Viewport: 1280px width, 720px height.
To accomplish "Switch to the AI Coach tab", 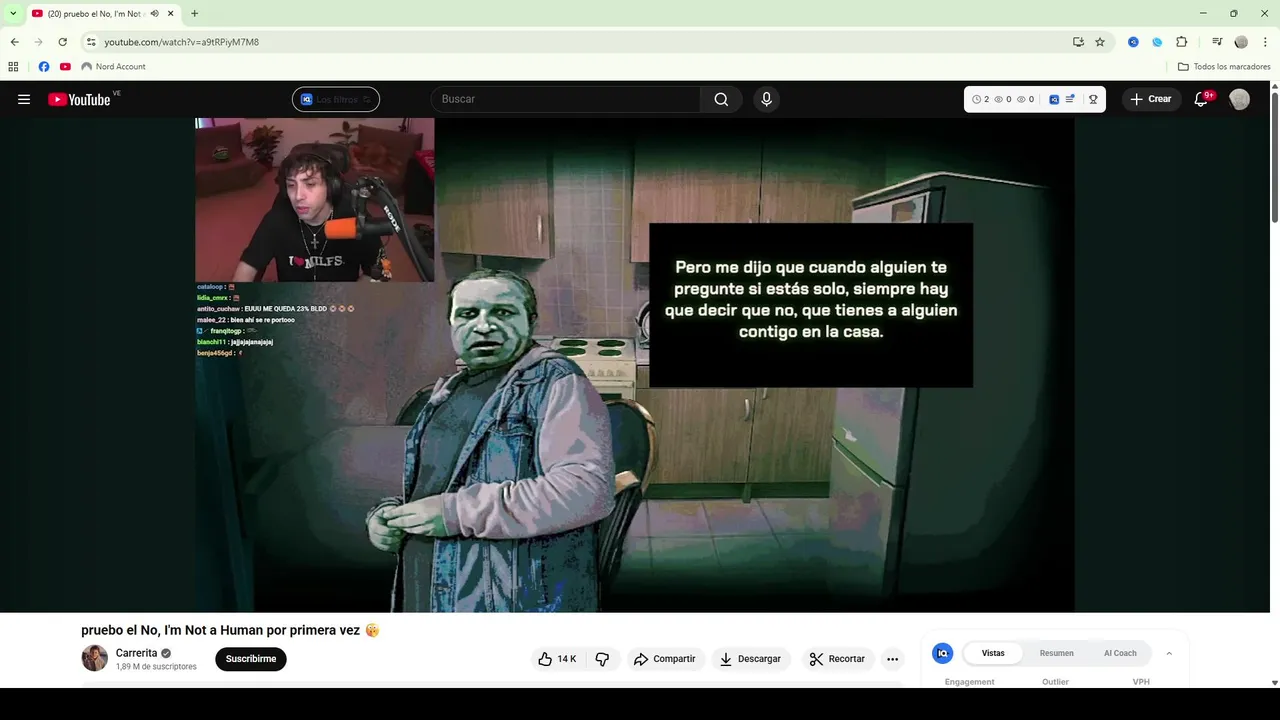I will point(1120,653).
